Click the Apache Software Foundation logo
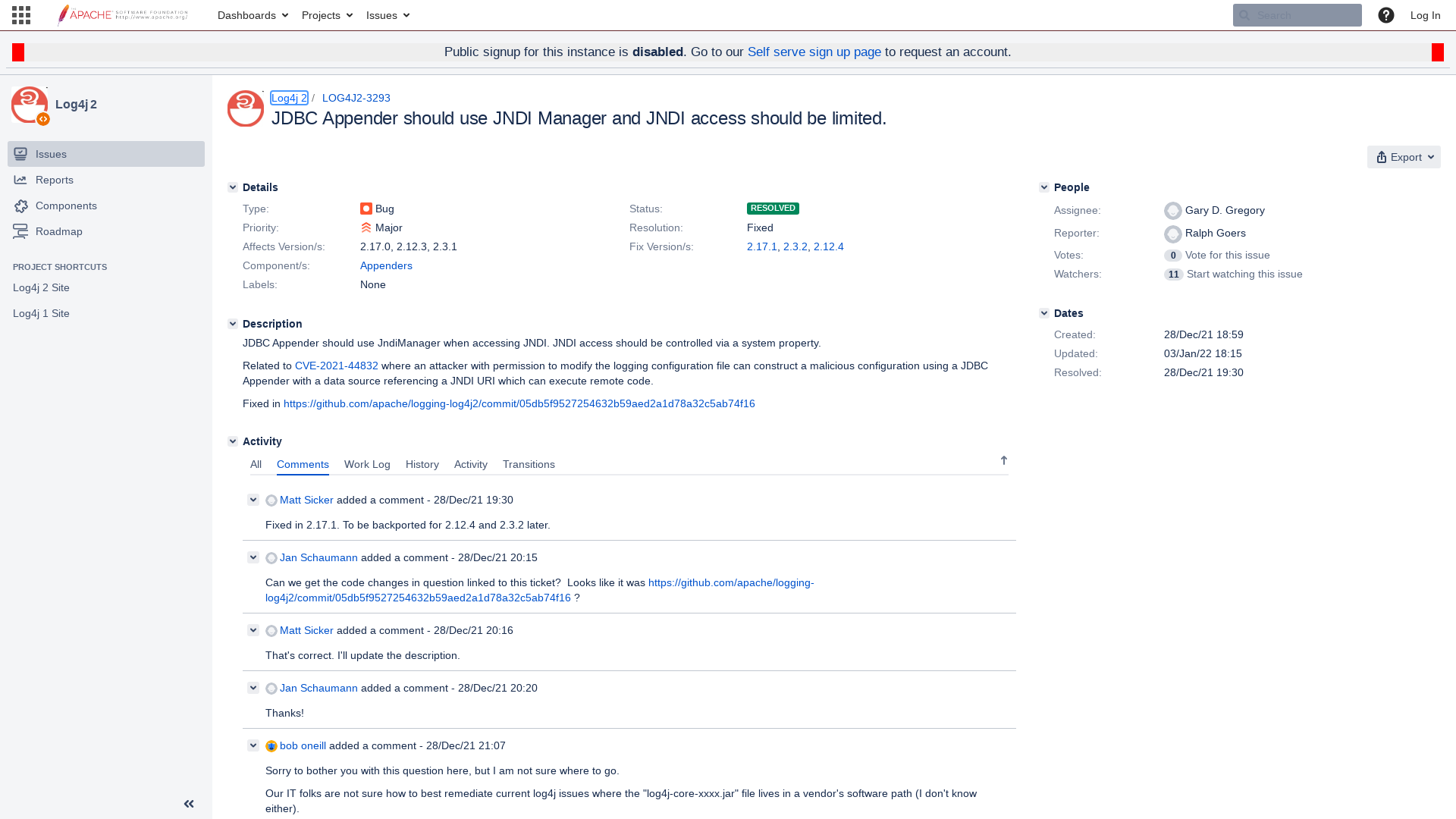 [122, 15]
